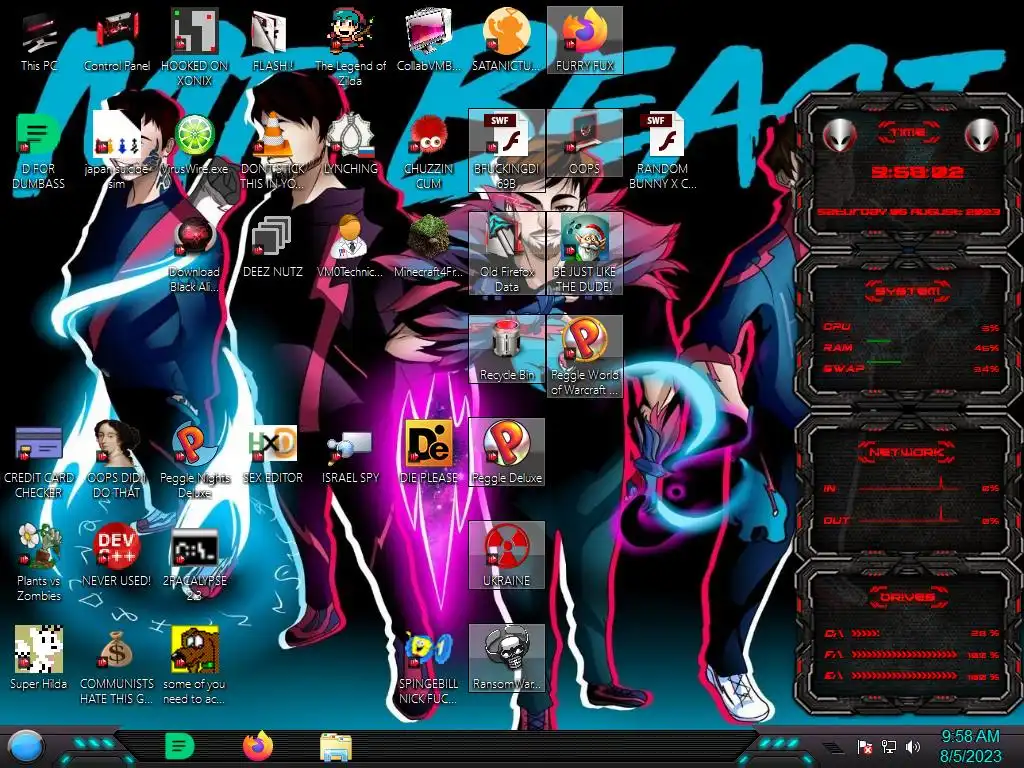
Task: Click the VirusWire.exe lime icon
Action: tap(195, 145)
